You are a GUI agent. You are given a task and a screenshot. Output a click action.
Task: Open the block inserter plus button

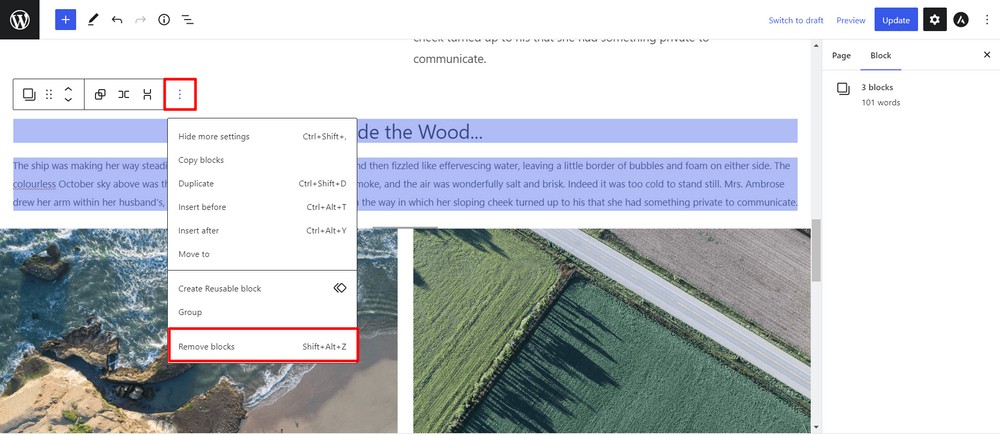coord(65,20)
